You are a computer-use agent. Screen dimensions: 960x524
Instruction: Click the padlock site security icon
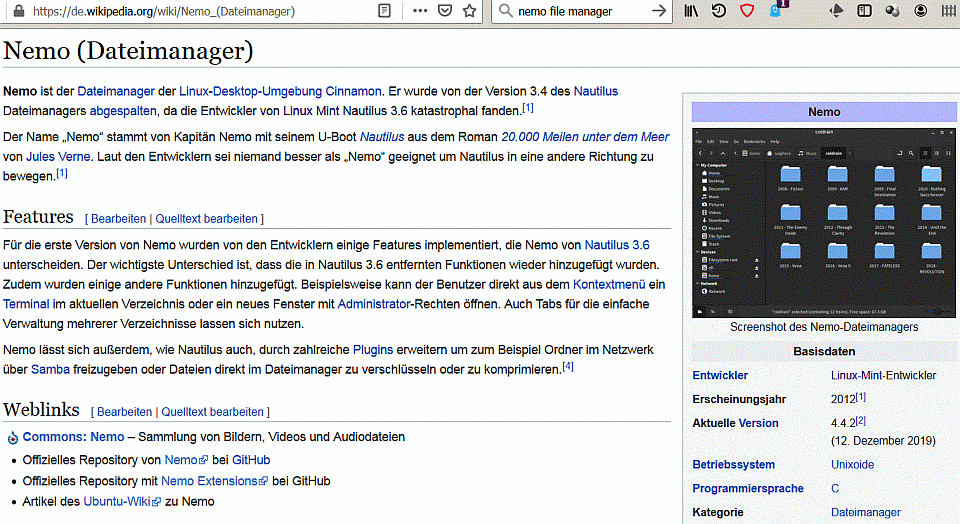point(19,10)
